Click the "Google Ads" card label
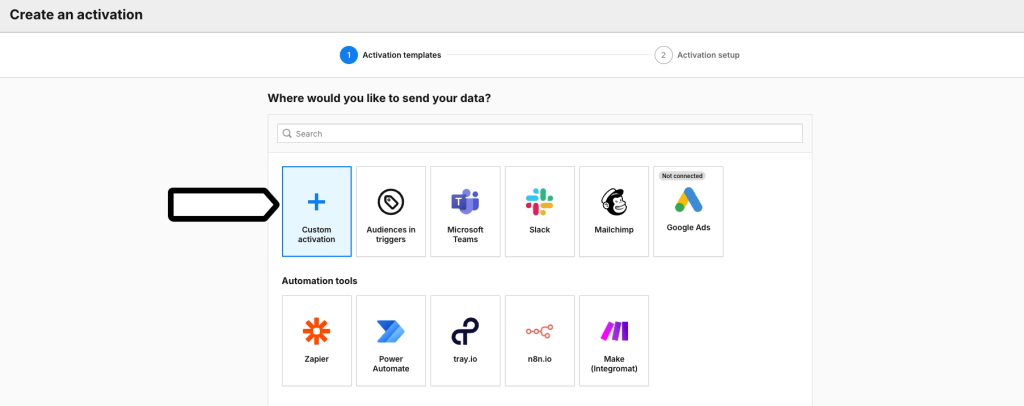This screenshot has width=1024, height=406. 688,228
